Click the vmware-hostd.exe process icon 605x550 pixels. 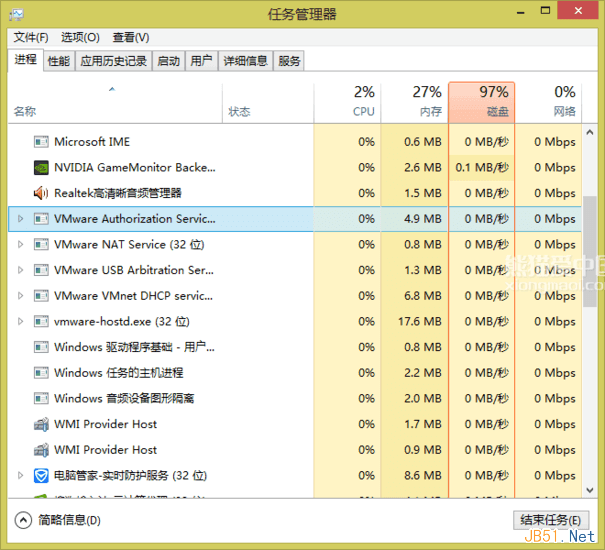pyautogui.click(x=41, y=322)
